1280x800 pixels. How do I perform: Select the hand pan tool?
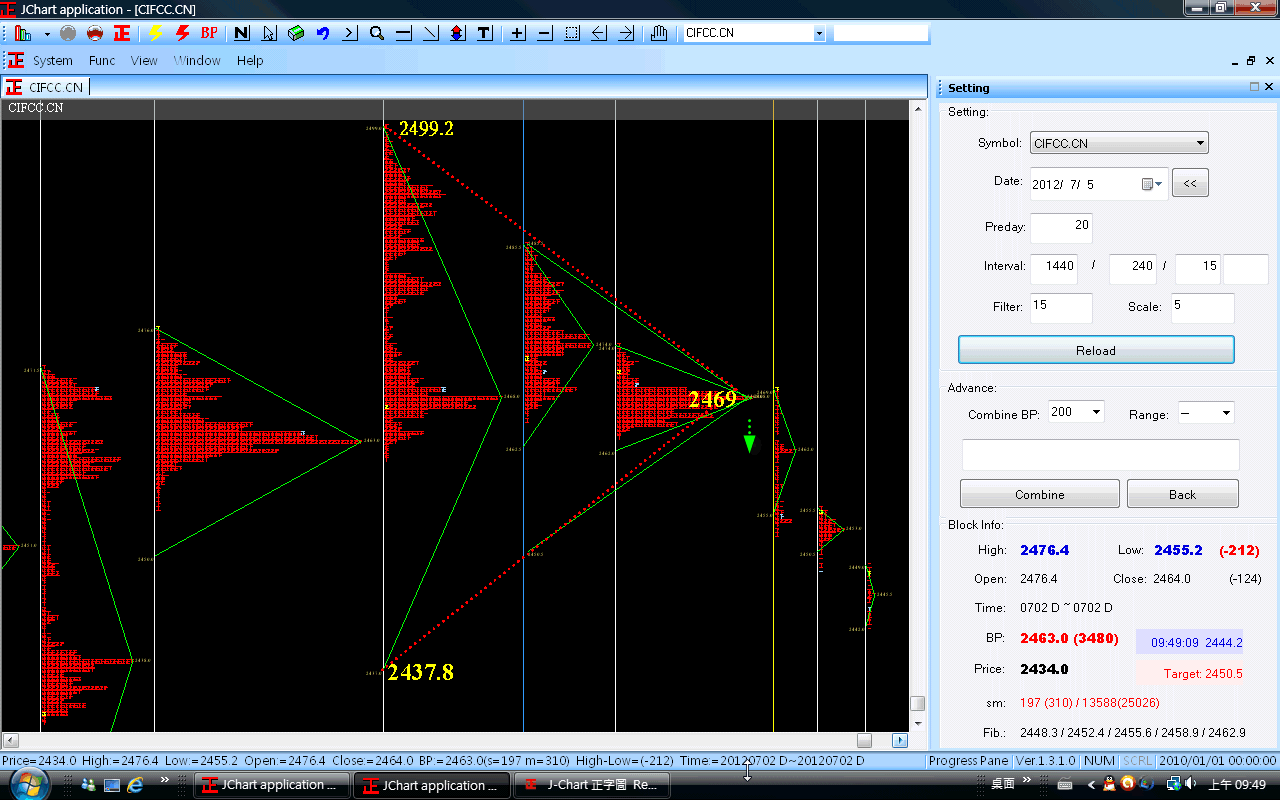(x=659, y=33)
